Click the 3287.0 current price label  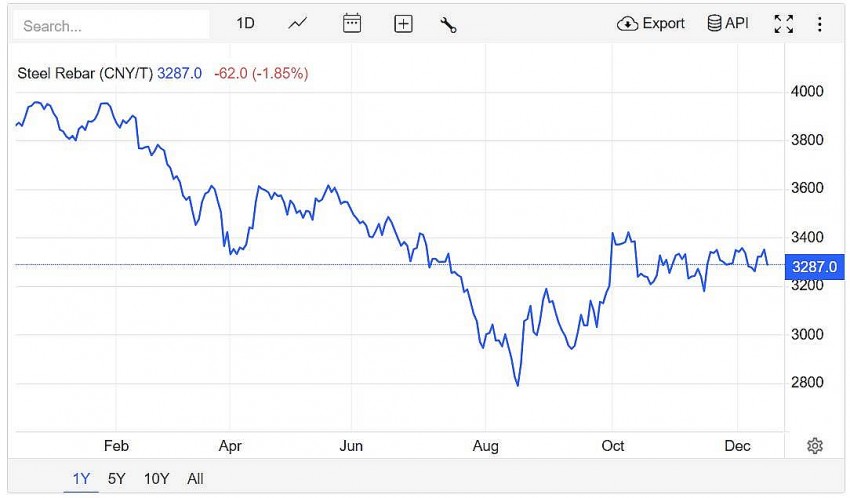[813, 266]
